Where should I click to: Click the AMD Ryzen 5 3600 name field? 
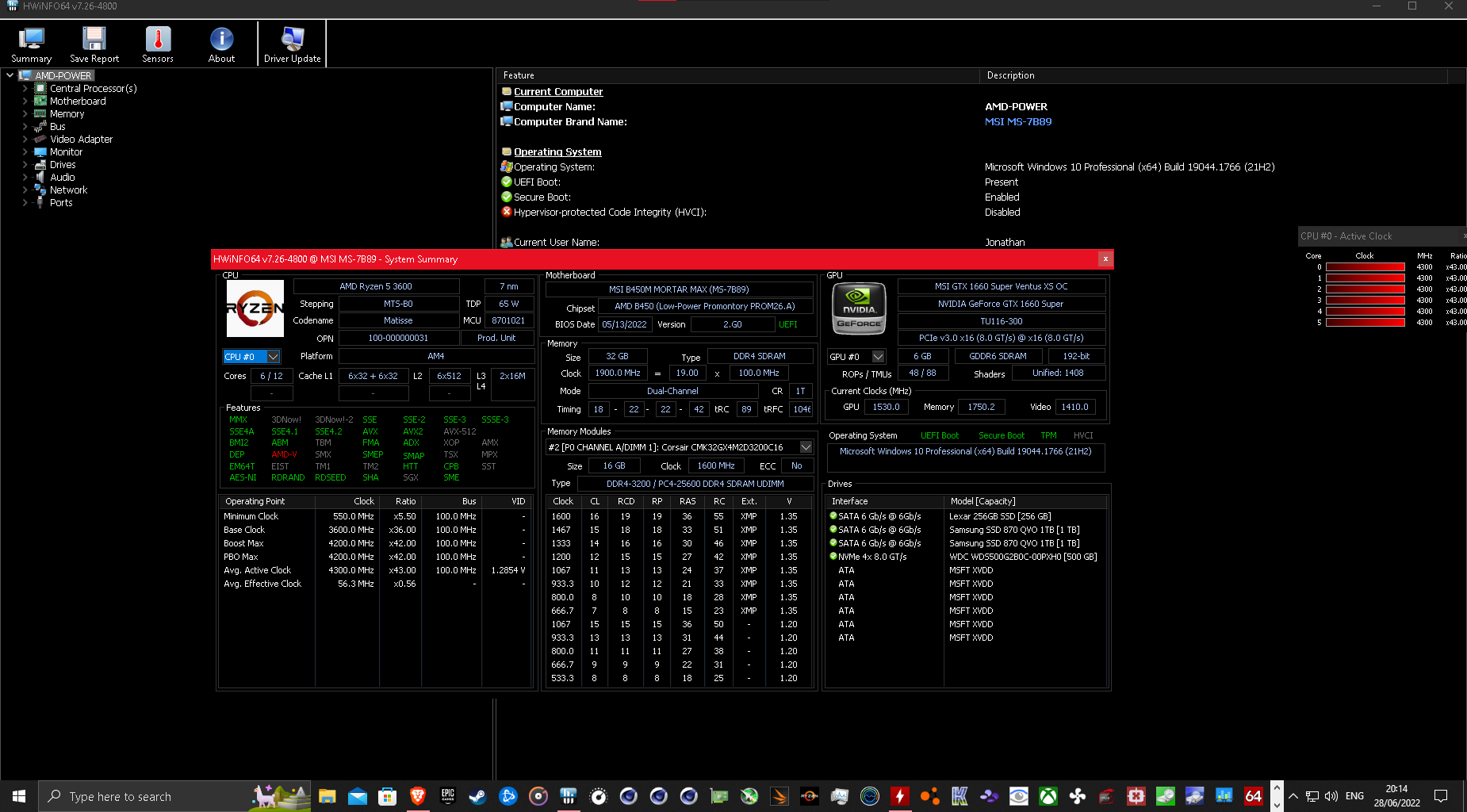pyautogui.click(x=376, y=286)
